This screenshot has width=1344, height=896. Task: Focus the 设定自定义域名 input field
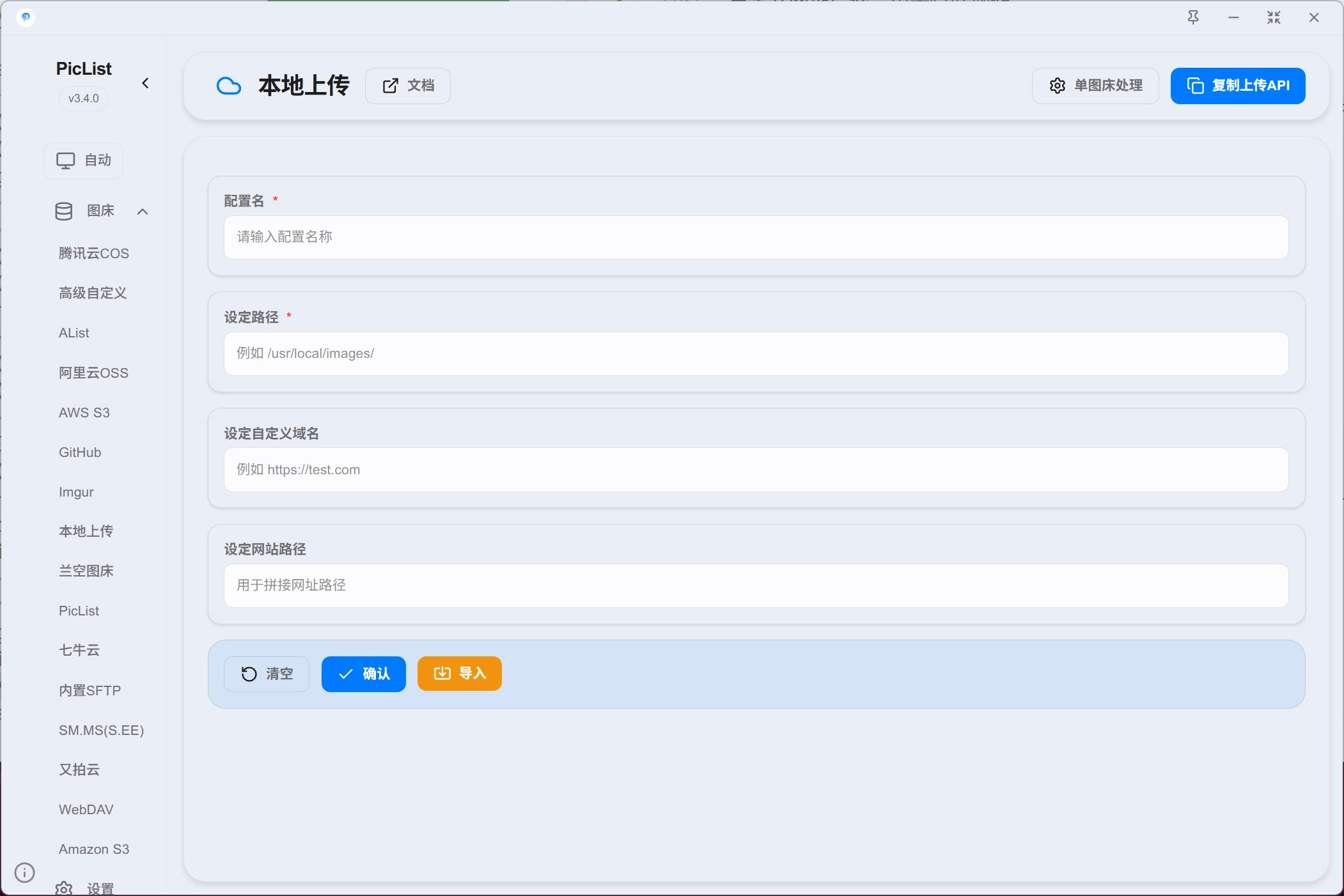click(x=756, y=470)
